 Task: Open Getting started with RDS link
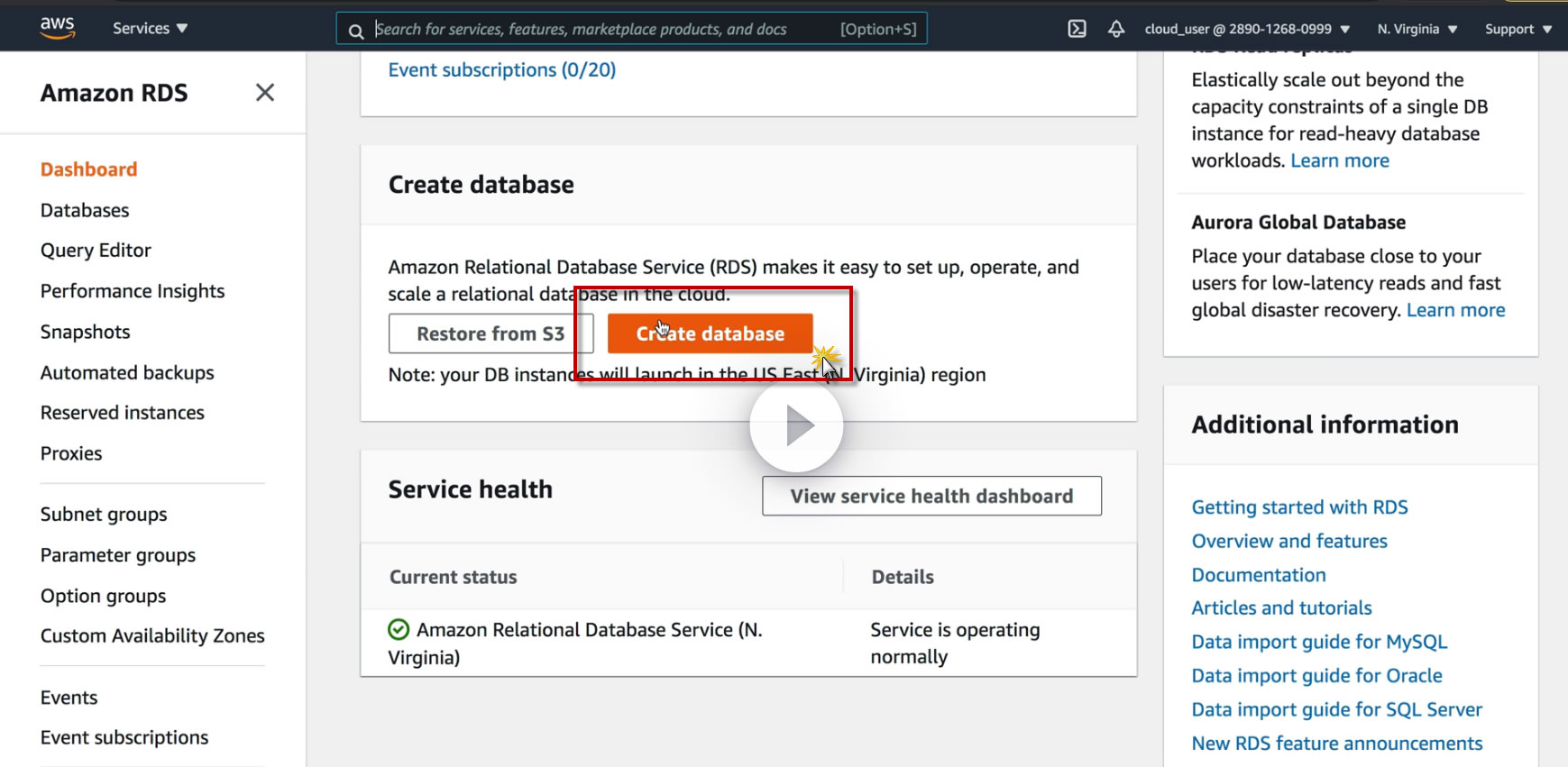pos(1299,507)
